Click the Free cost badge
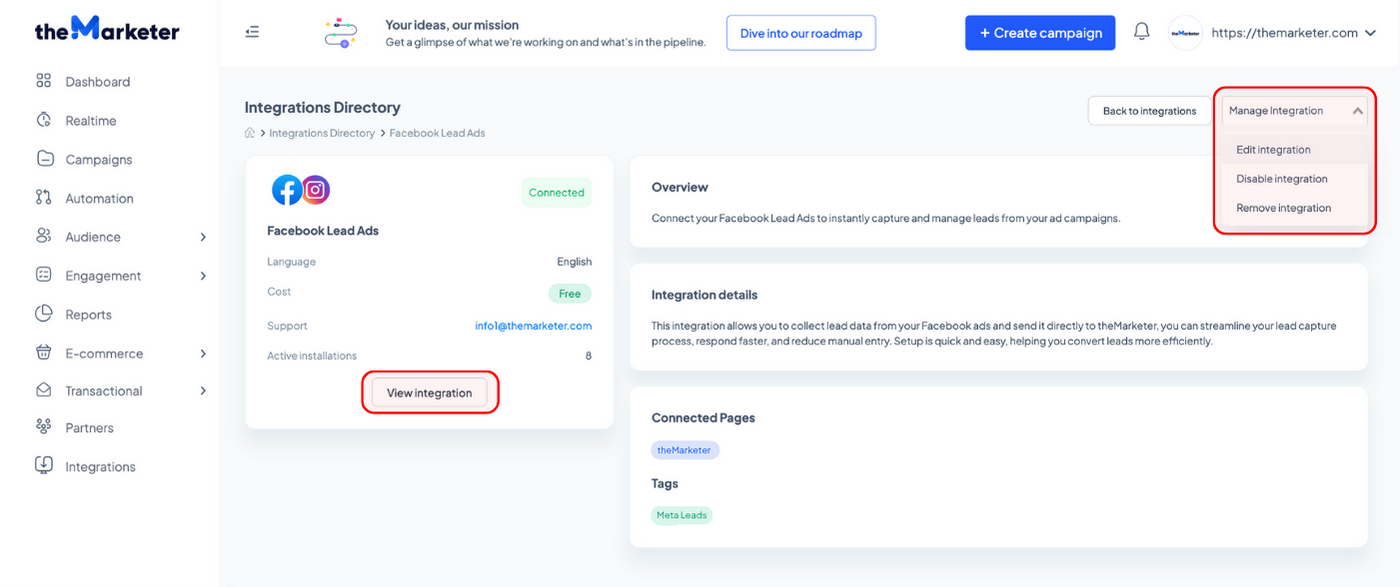Screen dimensions: 1400x587 pyautogui.click(x=570, y=294)
